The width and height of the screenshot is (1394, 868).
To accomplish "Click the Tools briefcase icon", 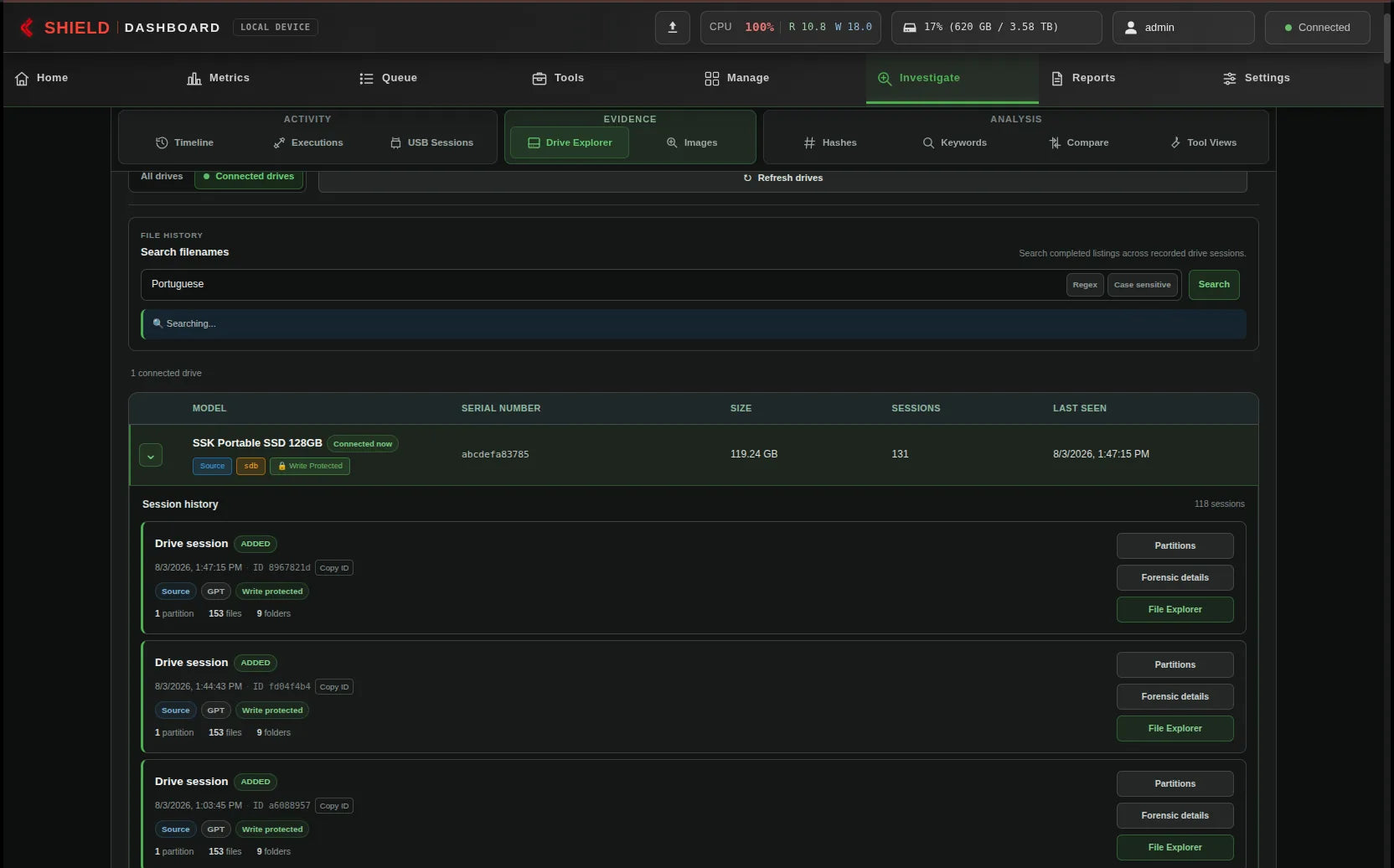I will click(x=540, y=79).
